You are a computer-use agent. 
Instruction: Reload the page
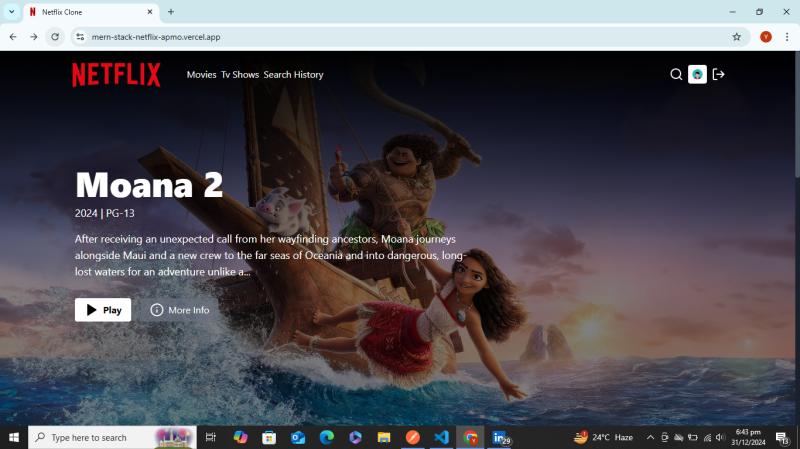click(x=55, y=37)
